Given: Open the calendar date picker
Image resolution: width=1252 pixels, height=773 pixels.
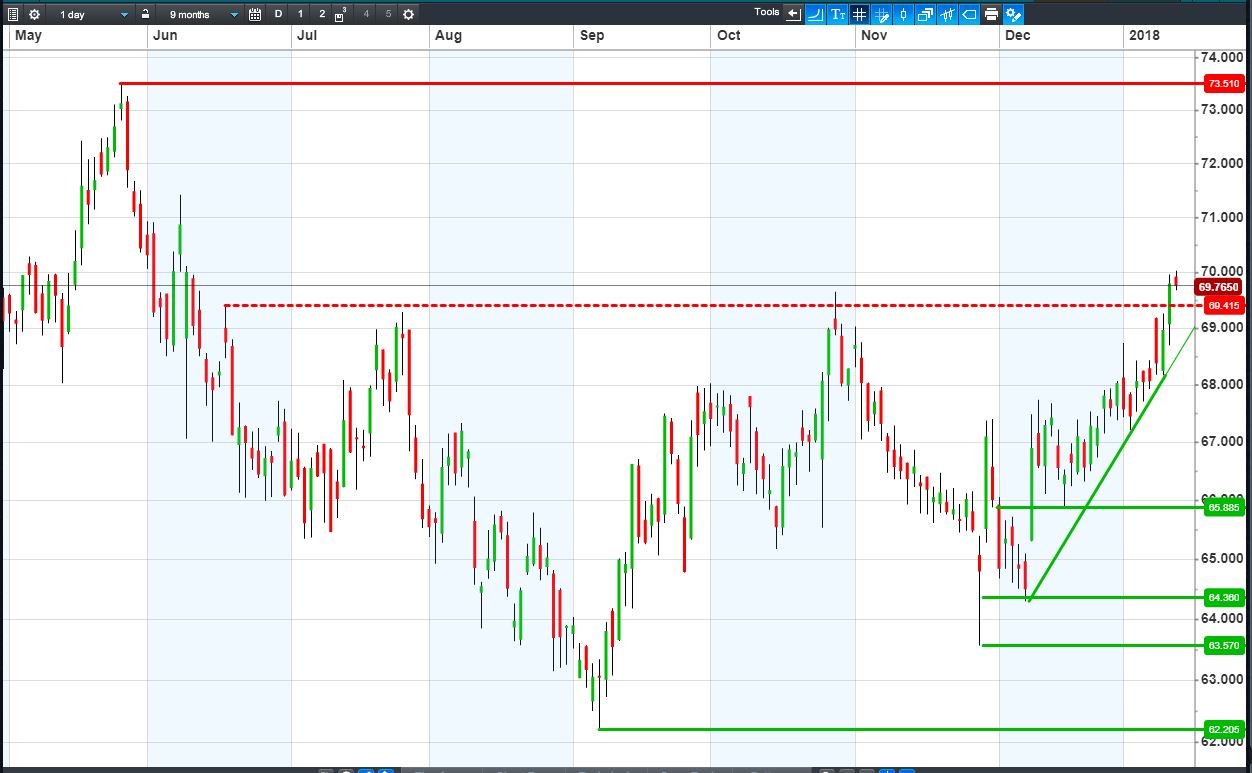Looking at the screenshot, I should (x=255, y=14).
